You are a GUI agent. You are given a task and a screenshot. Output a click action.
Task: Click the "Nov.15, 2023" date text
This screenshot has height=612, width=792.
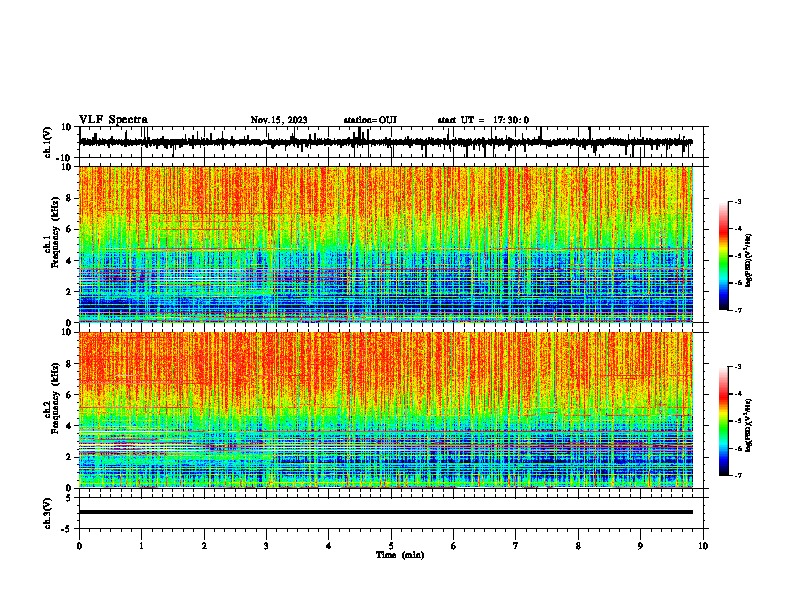[279, 120]
